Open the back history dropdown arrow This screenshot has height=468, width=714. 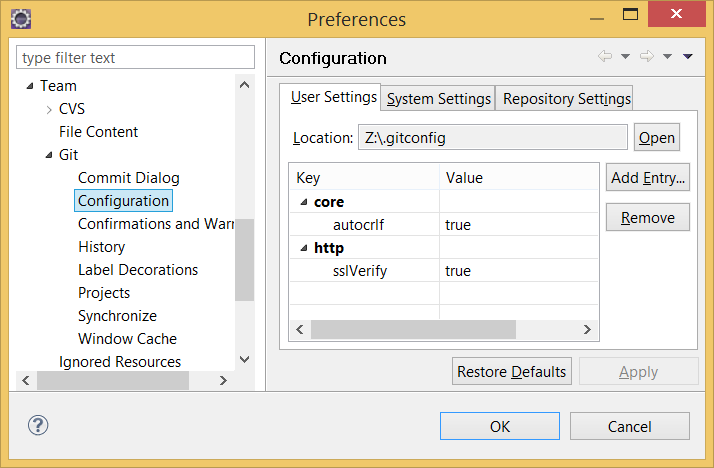626,56
